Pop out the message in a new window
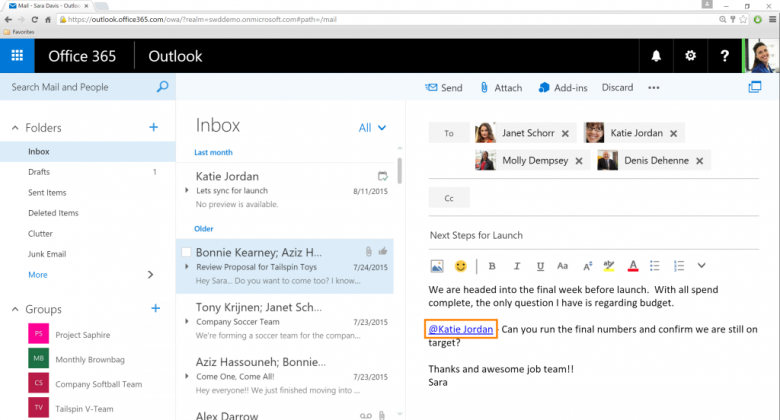The width and height of the screenshot is (780, 420). point(755,88)
